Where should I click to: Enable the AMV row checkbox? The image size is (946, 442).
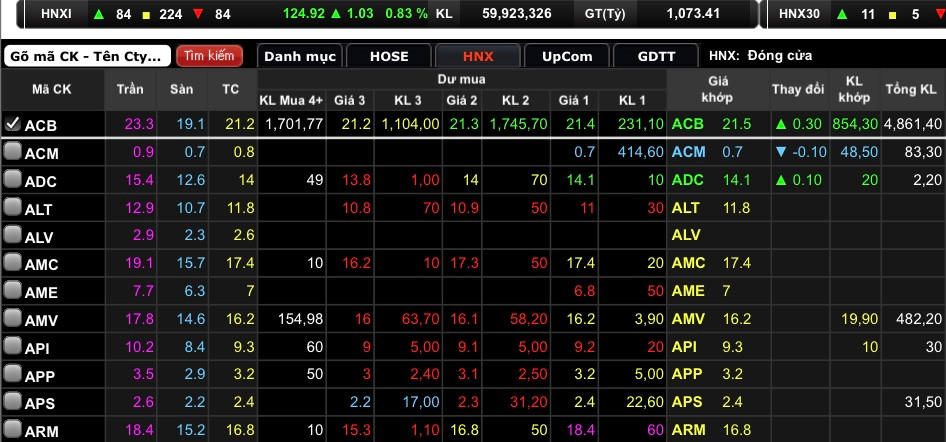(12, 319)
